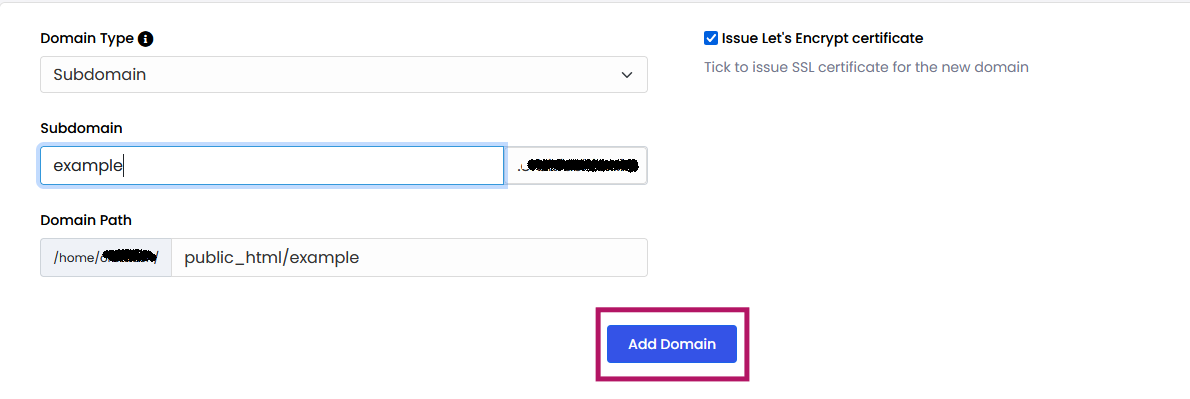Click the 'Issue Let's Encrypt certificate' label text
The height and width of the screenshot is (399, 1190).
click(x=823, y=38)
